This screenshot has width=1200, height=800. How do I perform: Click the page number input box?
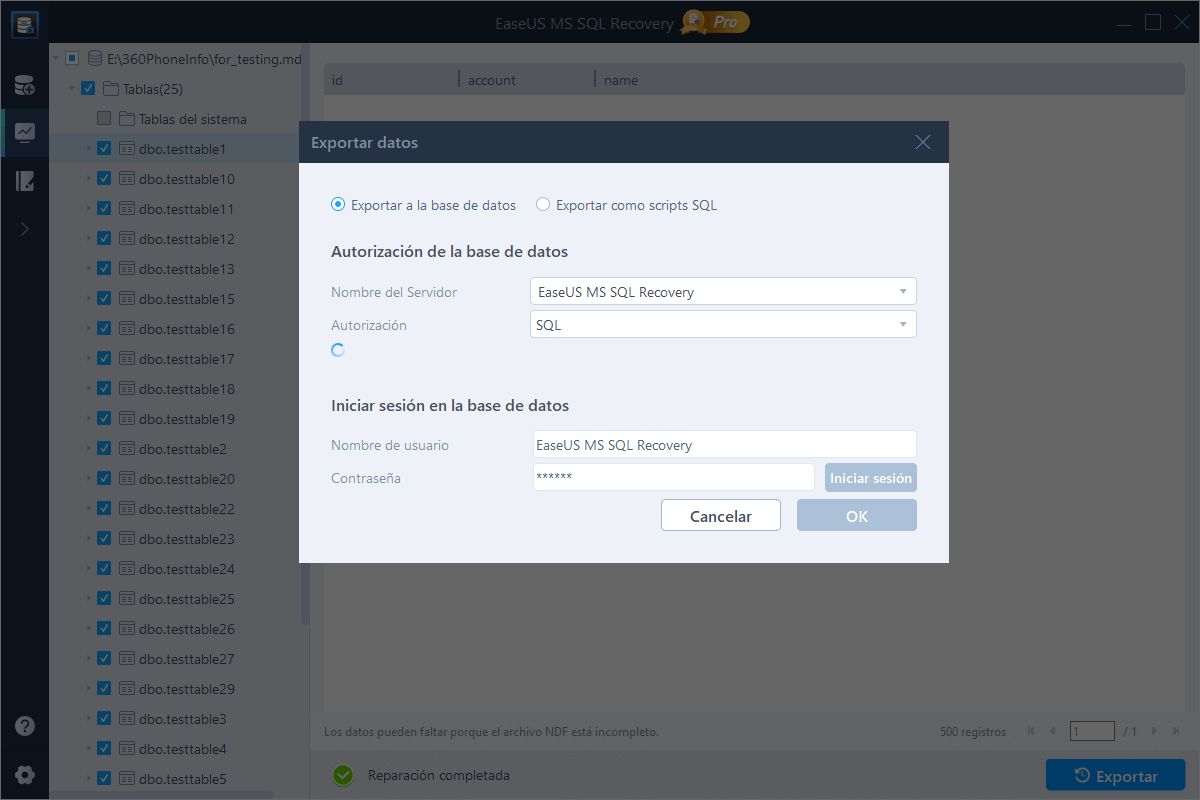tap(1092, 731)
